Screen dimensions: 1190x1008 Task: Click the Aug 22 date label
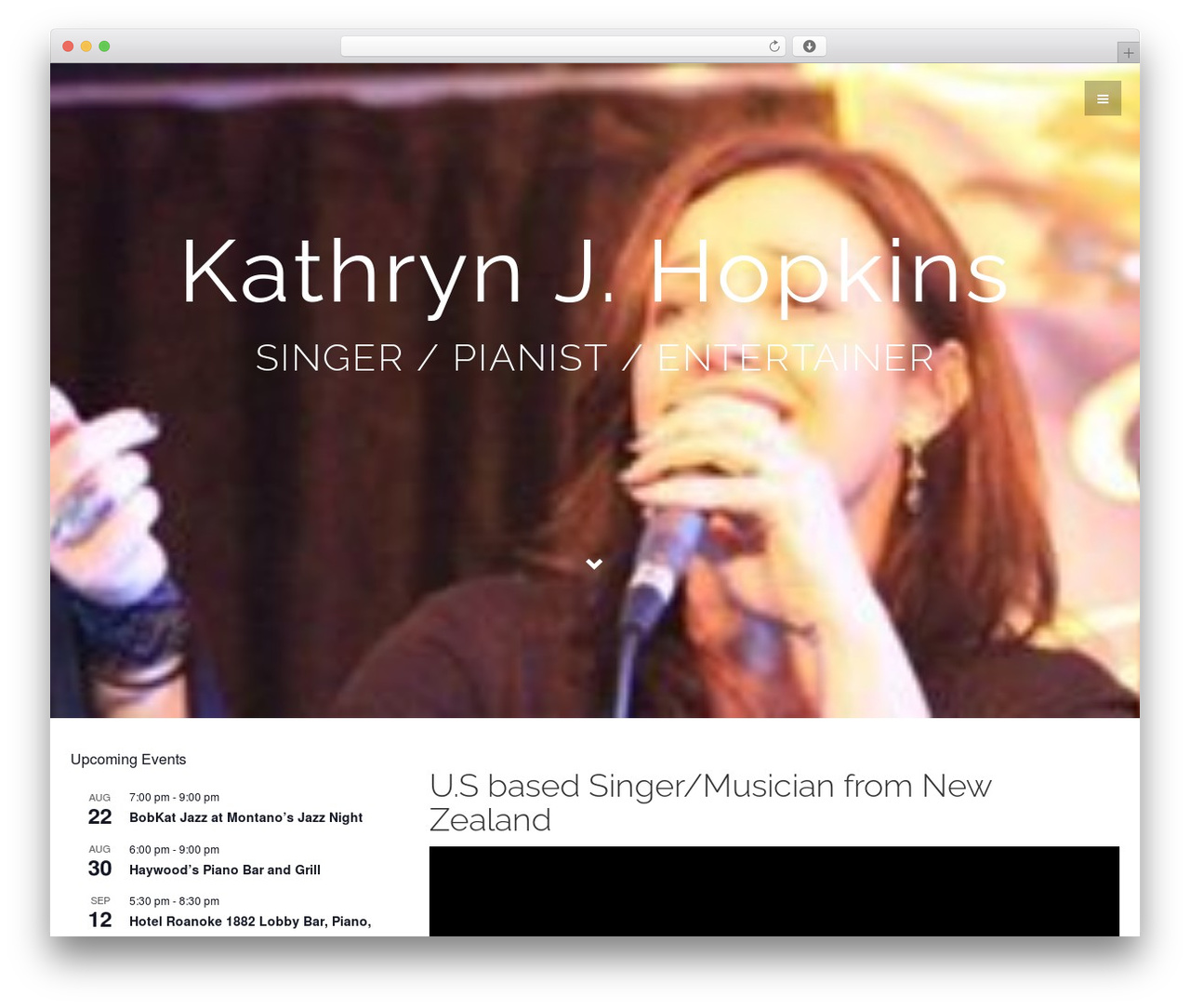(x=99, y=809)
